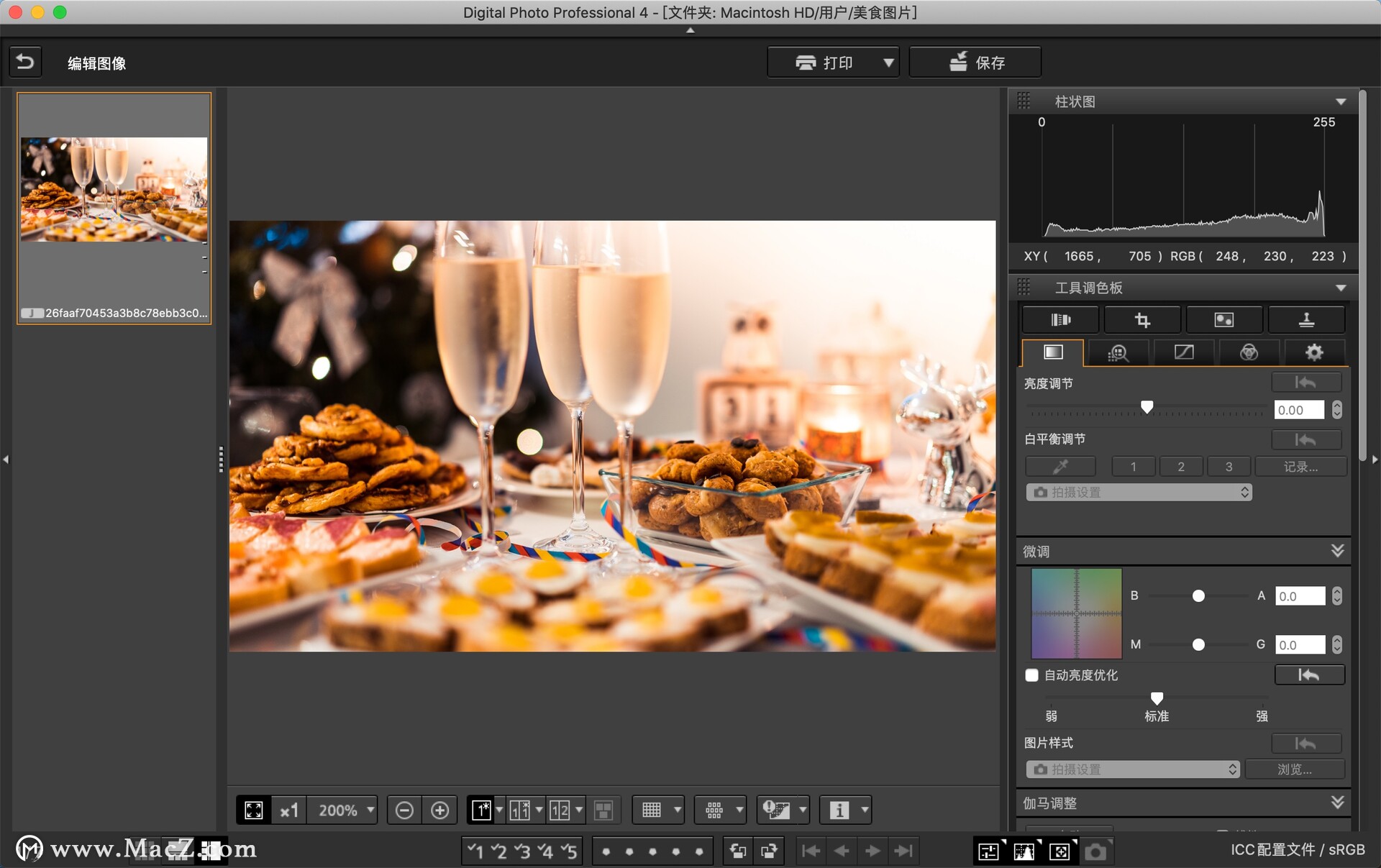1381x868 pixels.
Task: Select before/after side-by-side comparison layout
Action: point(520,810)
